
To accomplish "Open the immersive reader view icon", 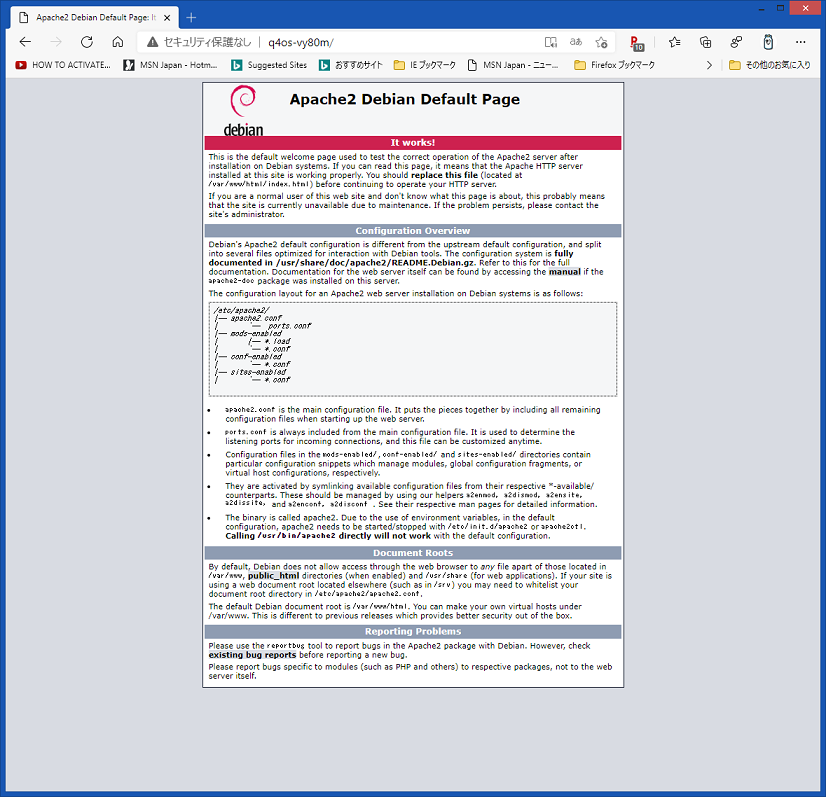I will click(x=551, y=42).
